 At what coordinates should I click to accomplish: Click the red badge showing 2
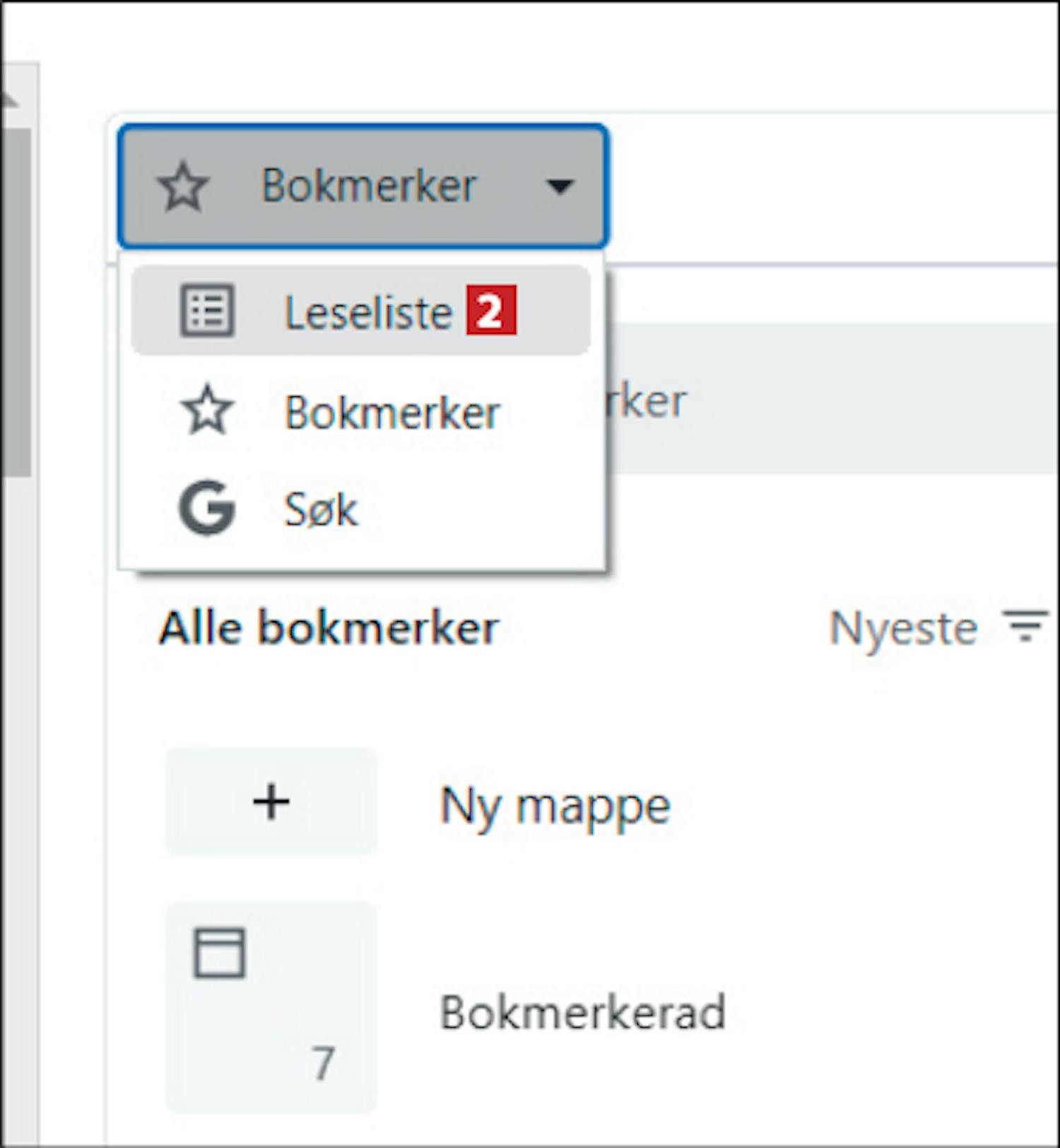491,311
